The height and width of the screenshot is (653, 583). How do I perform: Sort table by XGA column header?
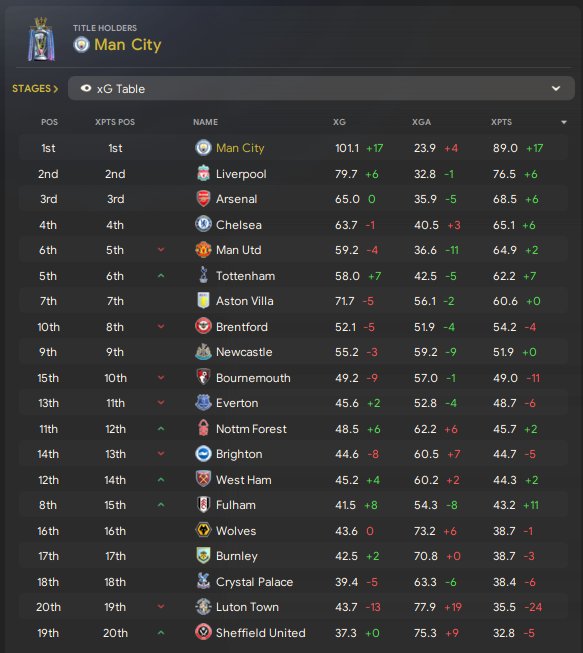pos(421,122)
